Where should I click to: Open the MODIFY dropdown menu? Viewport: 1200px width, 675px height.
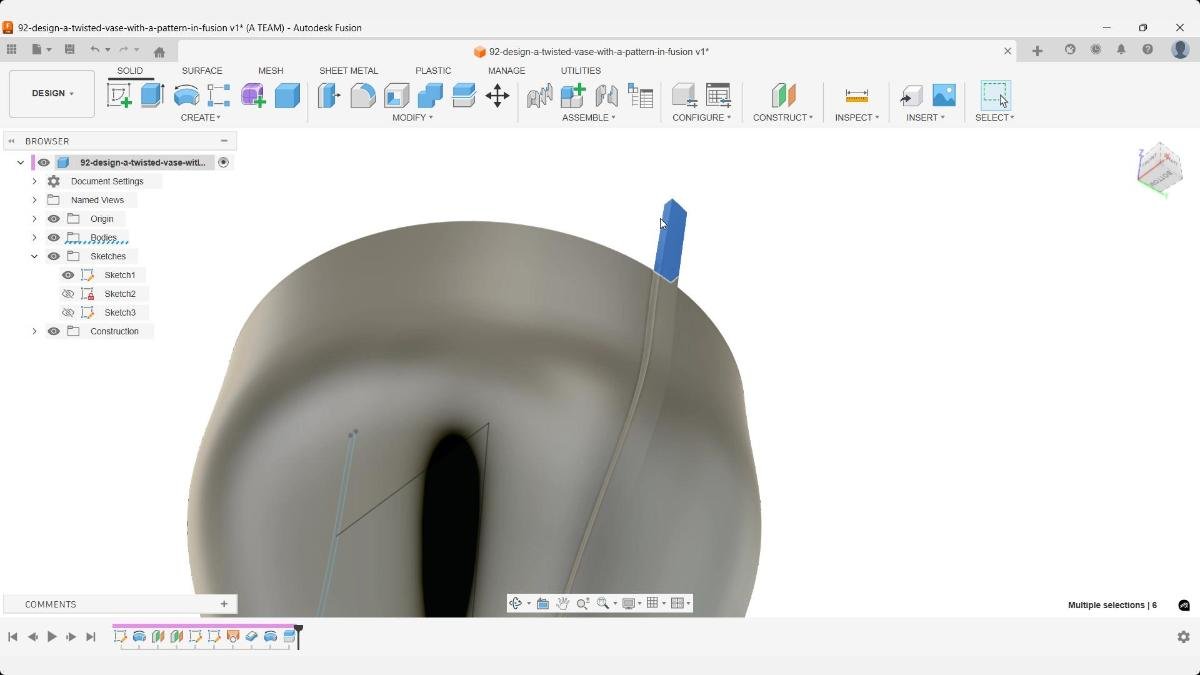[x=412, y=118]
